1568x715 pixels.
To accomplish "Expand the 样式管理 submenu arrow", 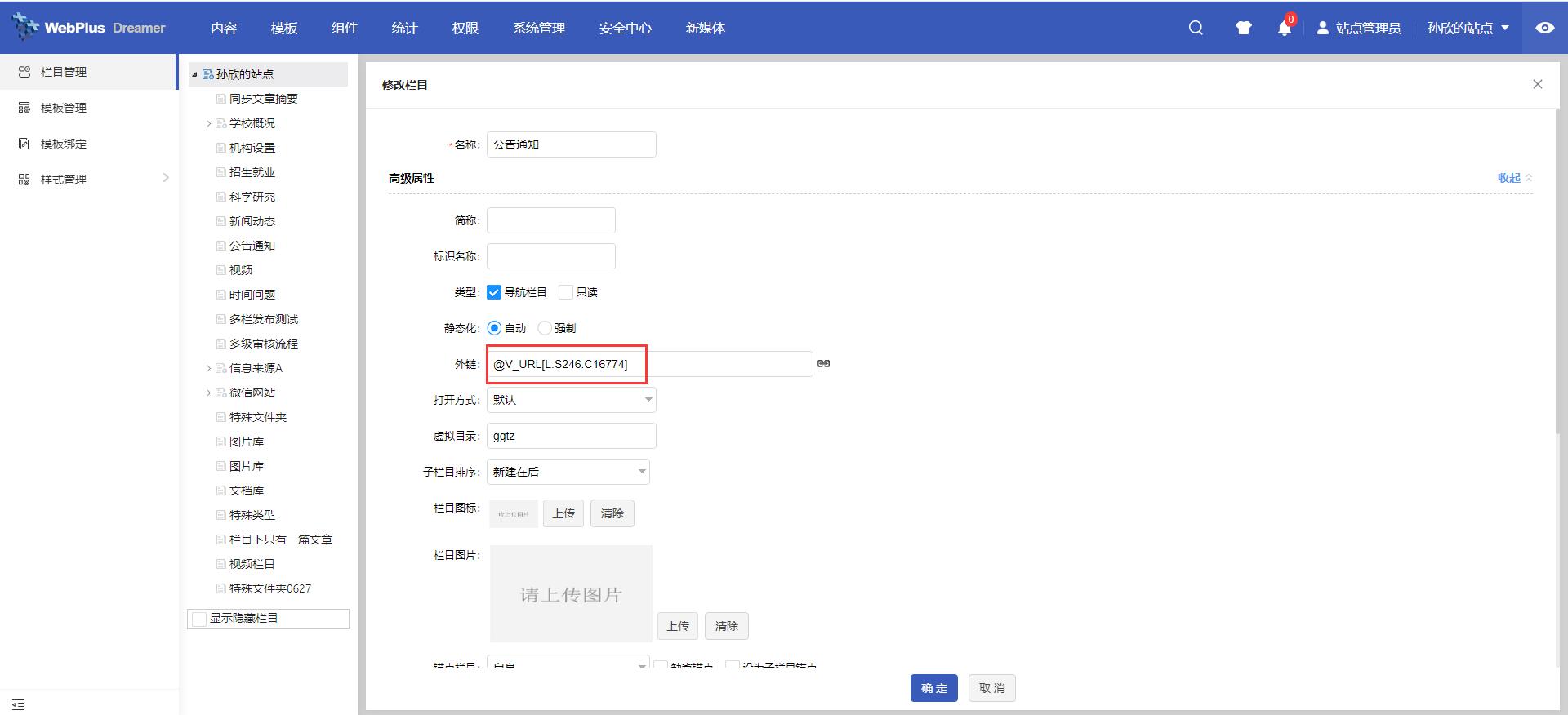I will click(x=166, y=178).
